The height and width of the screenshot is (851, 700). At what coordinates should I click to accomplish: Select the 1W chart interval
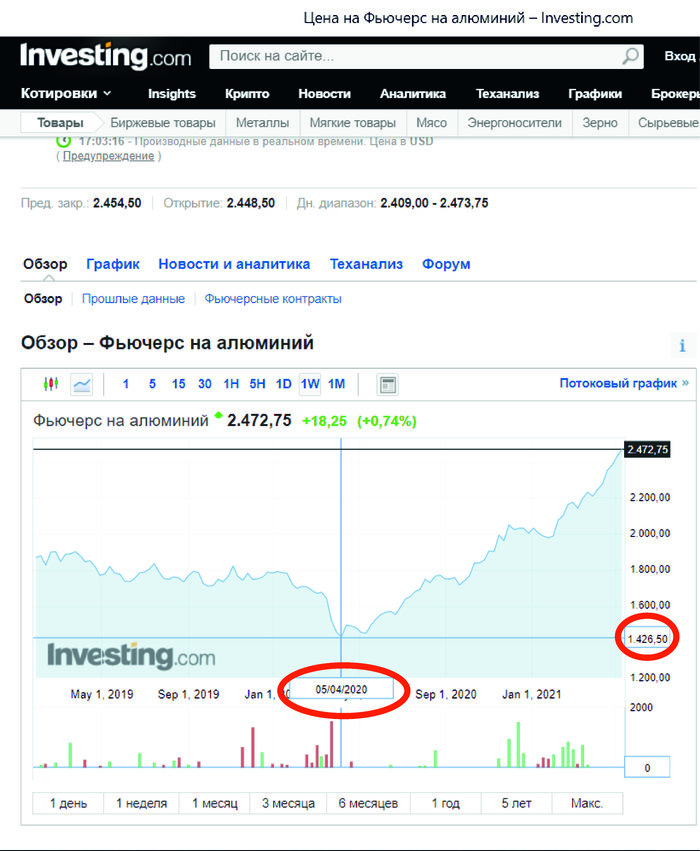310,384
